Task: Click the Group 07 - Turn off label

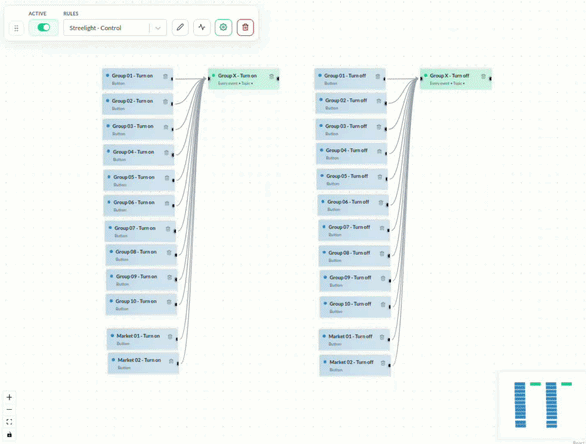Action: tap(349, 227)
